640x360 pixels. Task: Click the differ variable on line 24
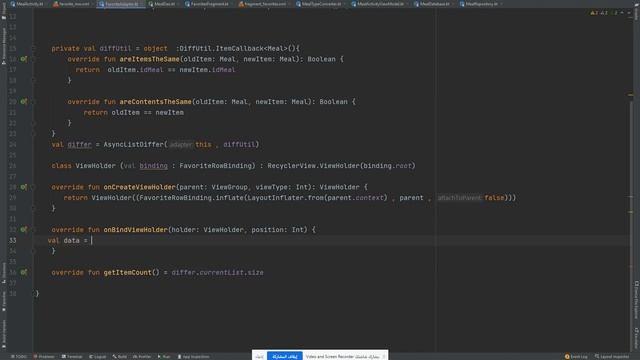coord(80,144)
